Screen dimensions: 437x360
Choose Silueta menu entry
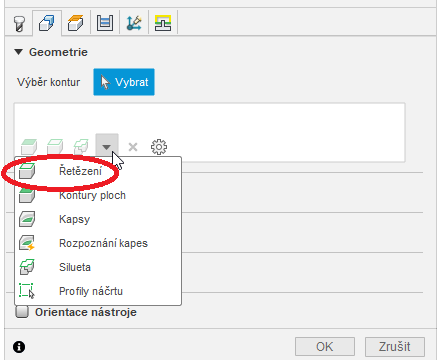tap(98, 267)
